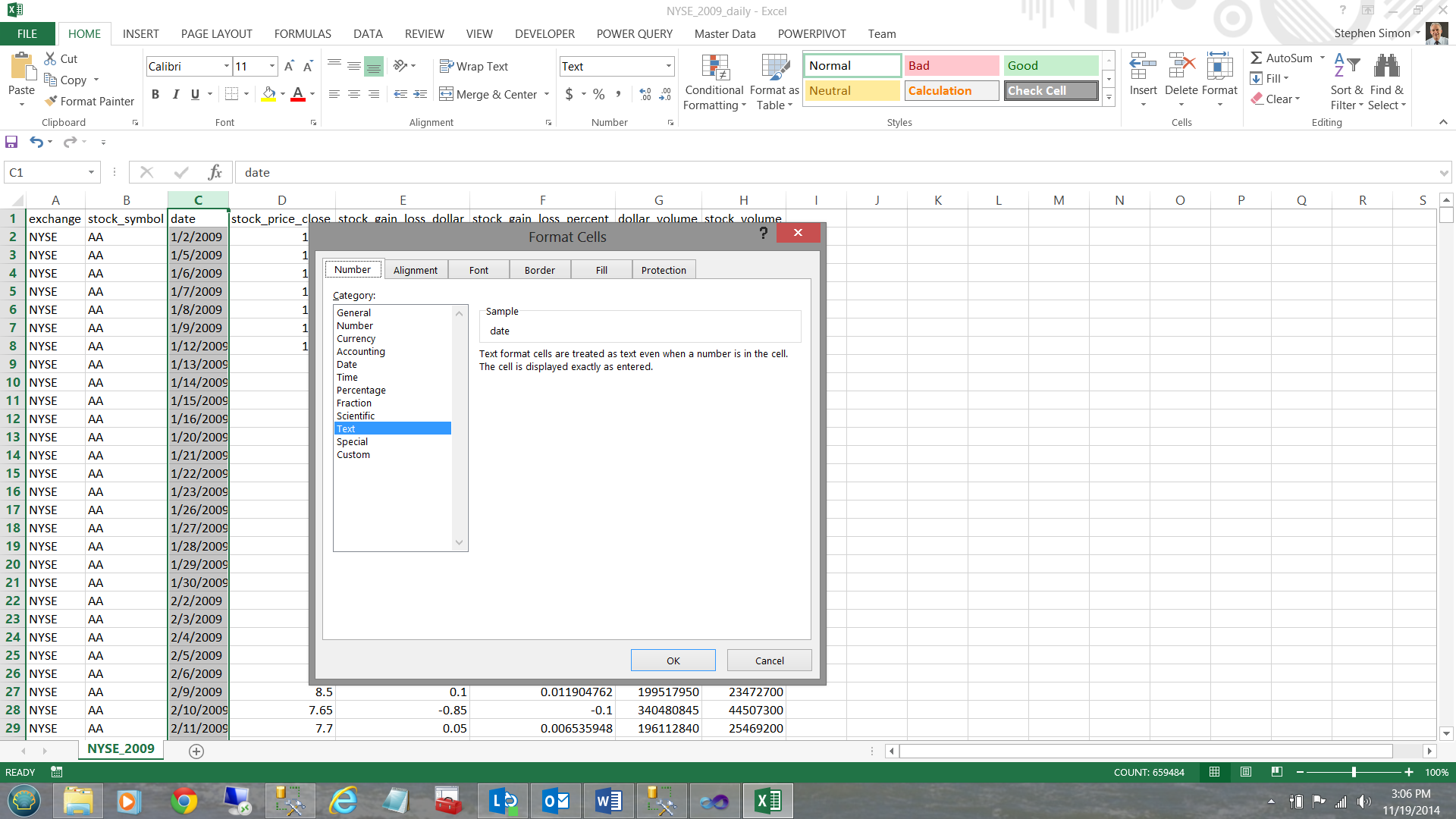Open the Calibri font name dropdown
Image resolution: width=1456 pixels, height=819 pixels.
click(x=226, y=67)
